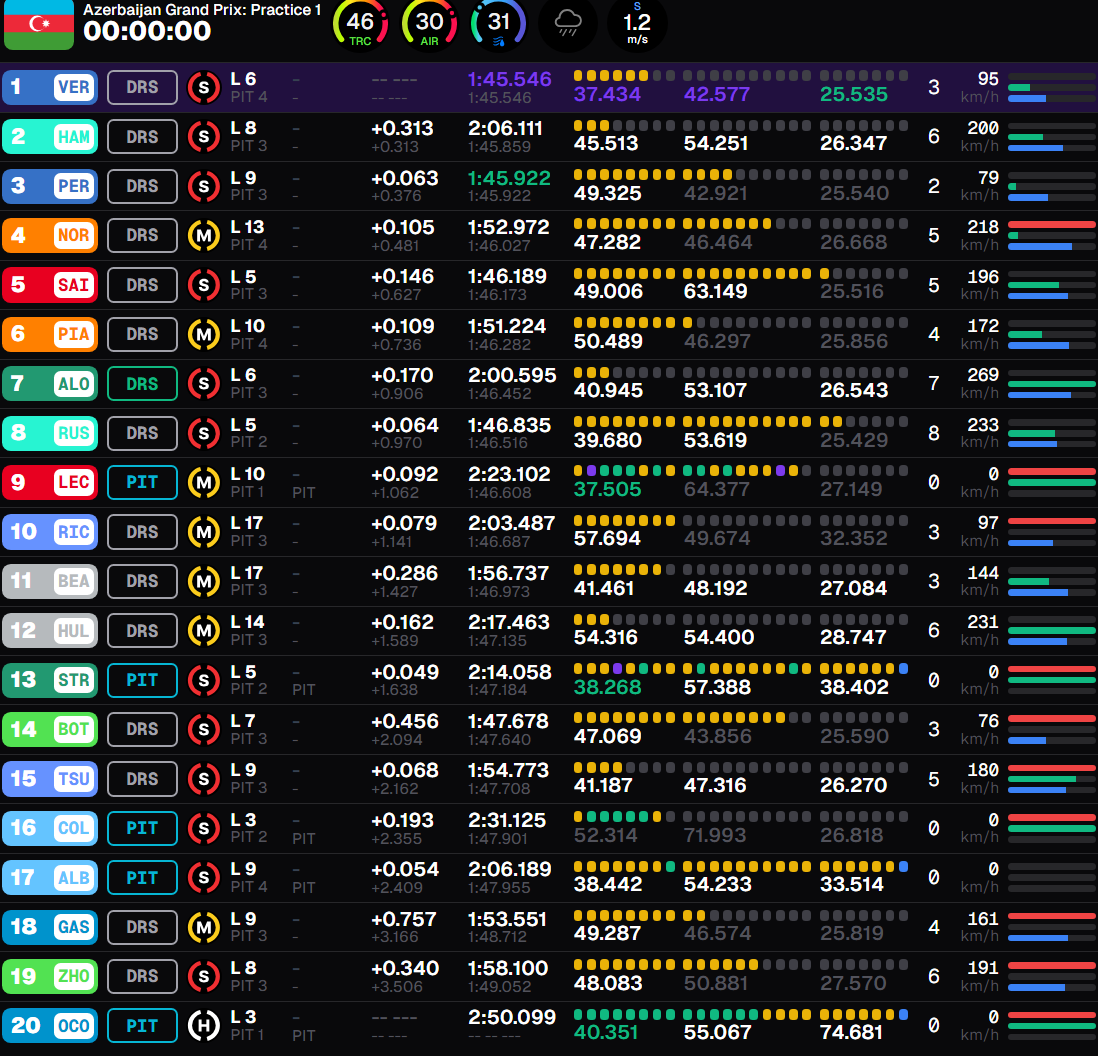Click STR's green sector time 38.268
This screenshot has height=1056, width=1098.
tap(607, 687)
